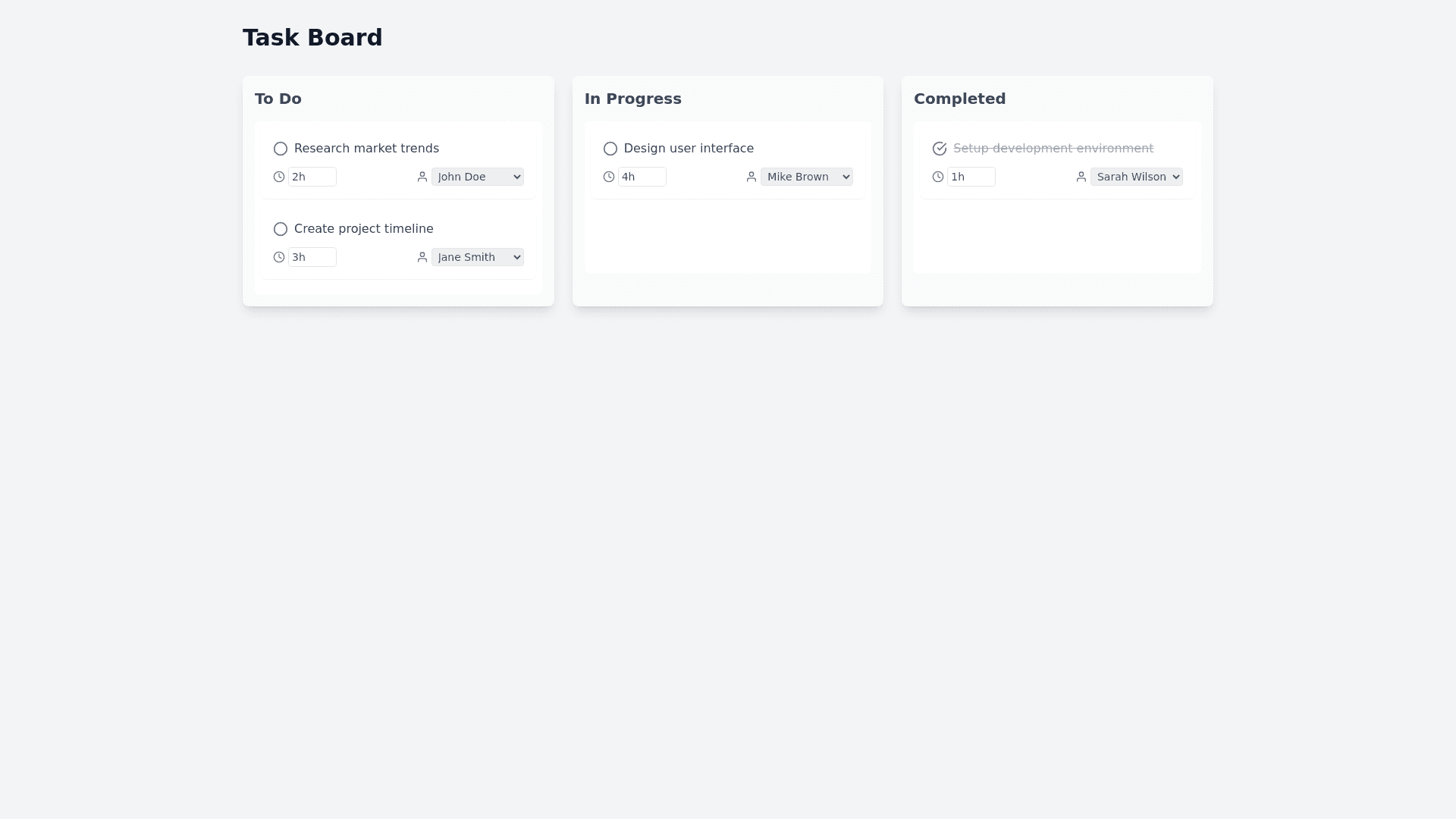
Task: Expand the Jane Smith assignee dropdown
Action: 478,257
